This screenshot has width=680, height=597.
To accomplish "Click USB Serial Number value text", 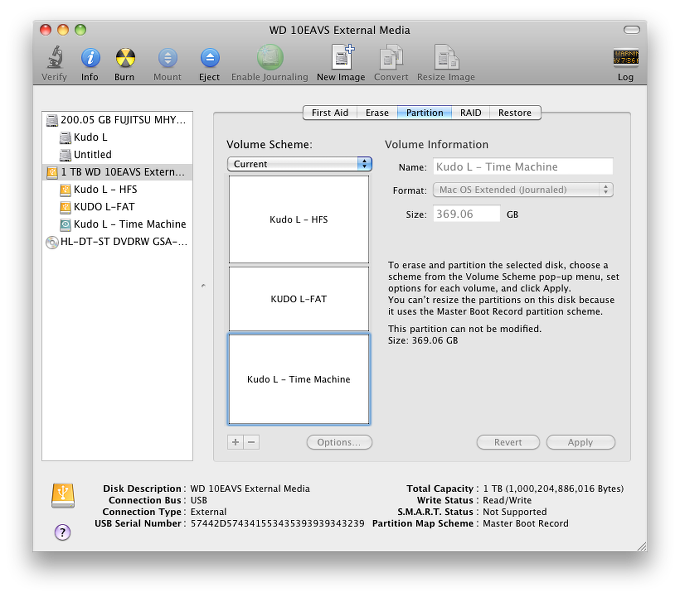I will [x=278, y=523].
